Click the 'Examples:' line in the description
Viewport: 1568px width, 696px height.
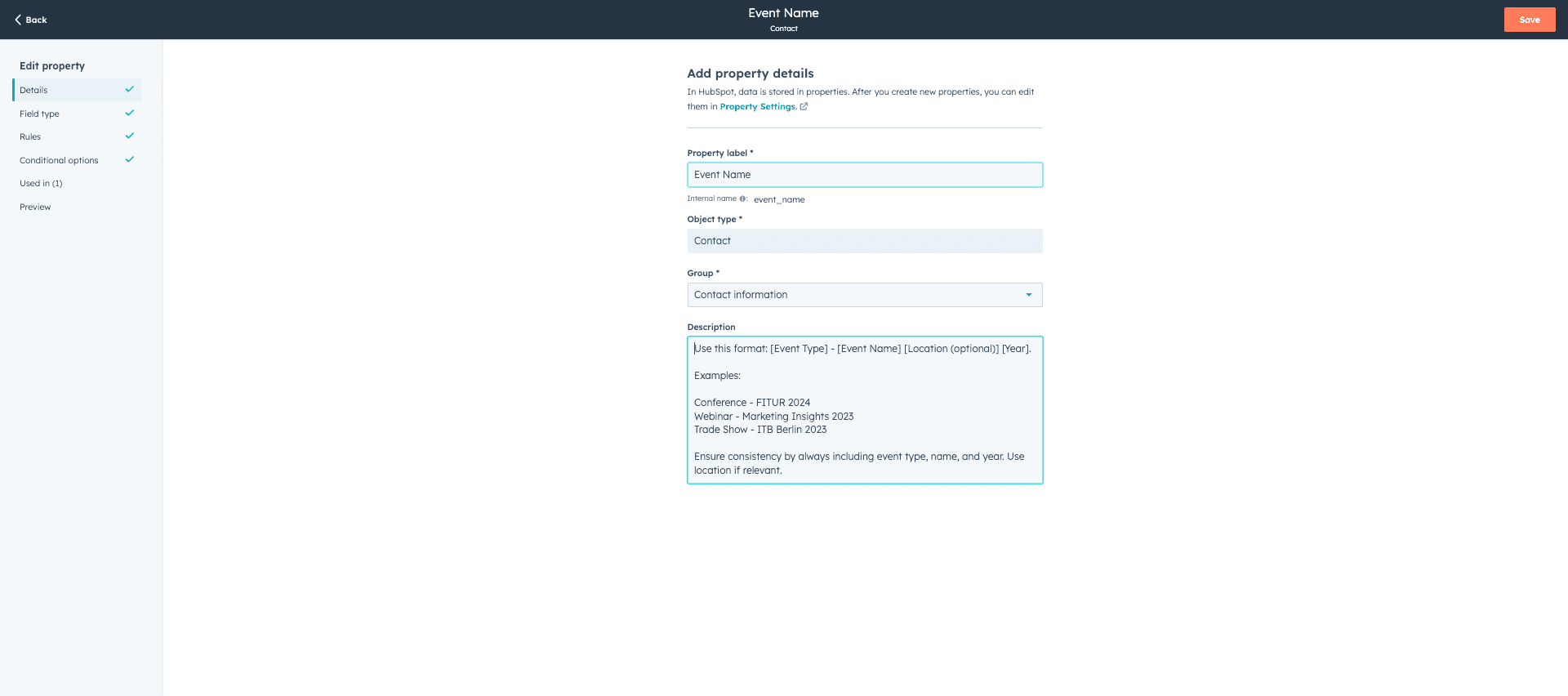click(717, 376)
